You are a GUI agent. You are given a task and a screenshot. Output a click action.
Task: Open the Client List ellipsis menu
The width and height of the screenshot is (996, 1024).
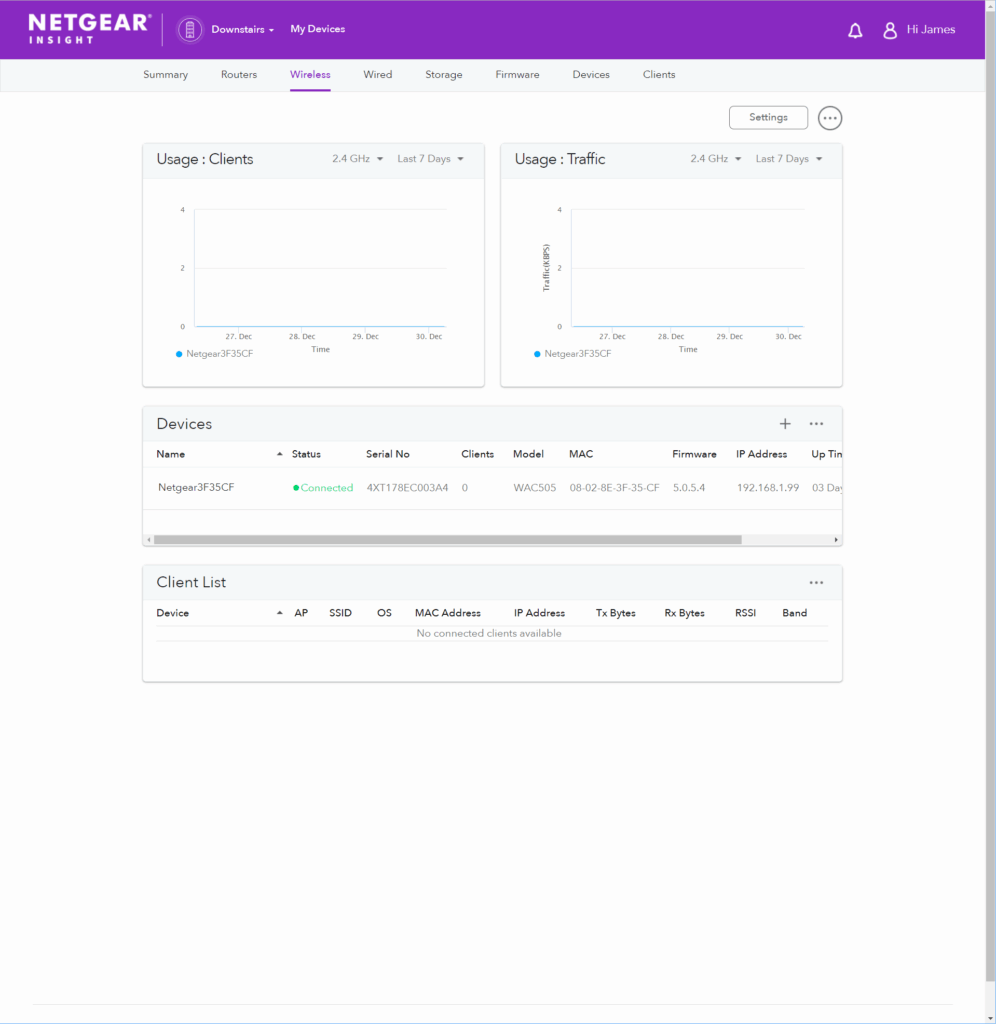coord(816,583)
